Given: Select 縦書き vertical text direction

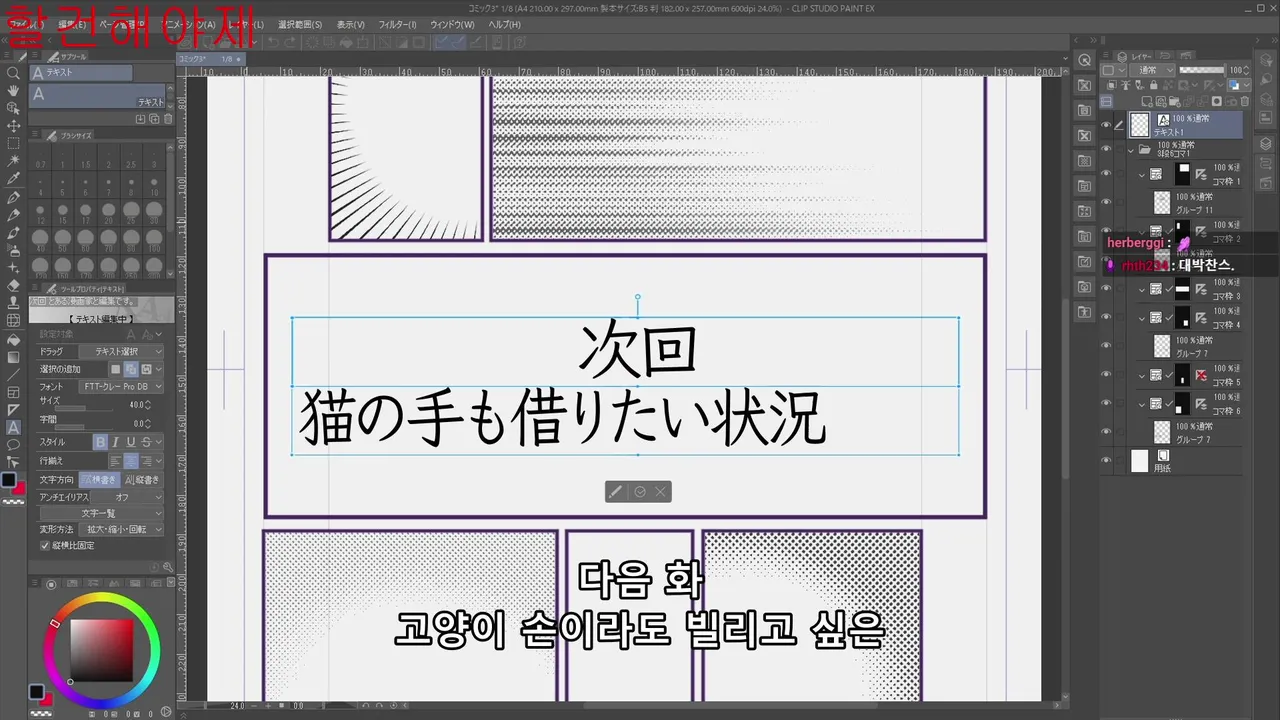Looking at the screenshot, I should [x=140, y=480].
